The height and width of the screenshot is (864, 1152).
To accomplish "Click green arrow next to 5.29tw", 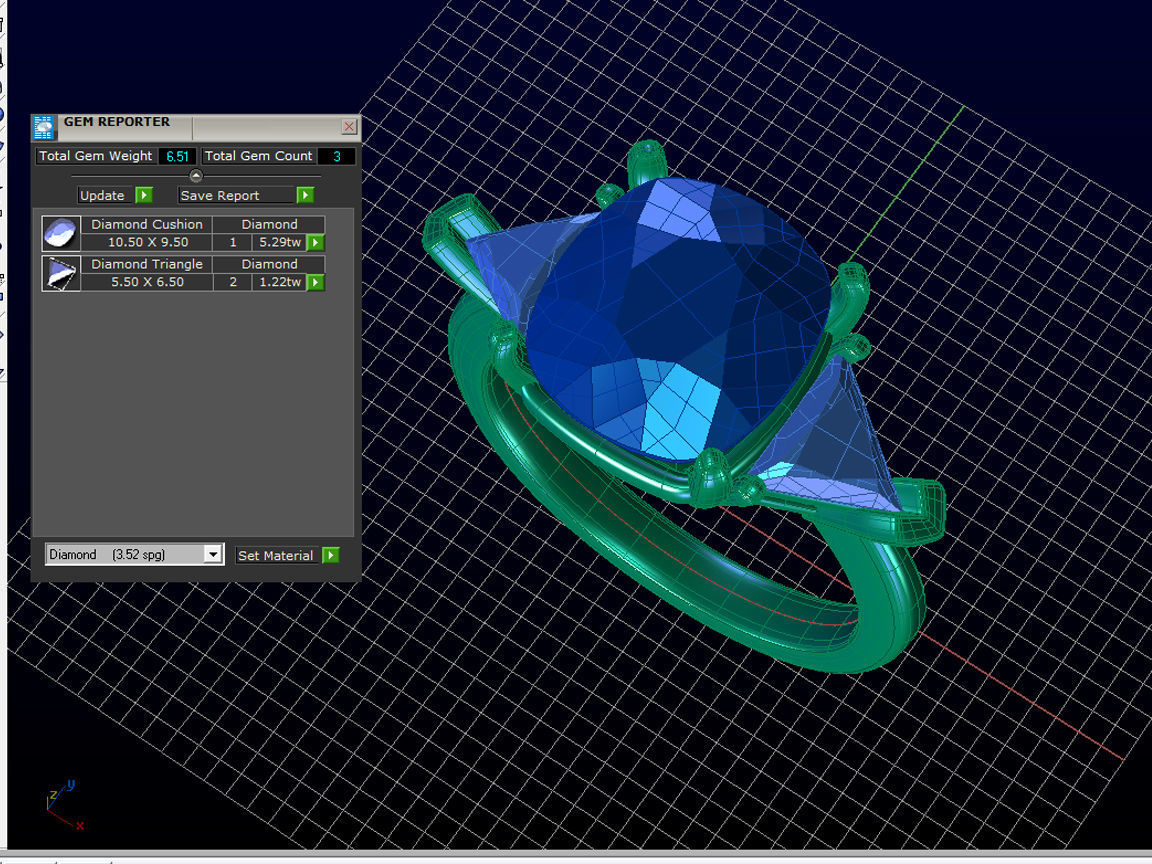I will pos(315,242).
